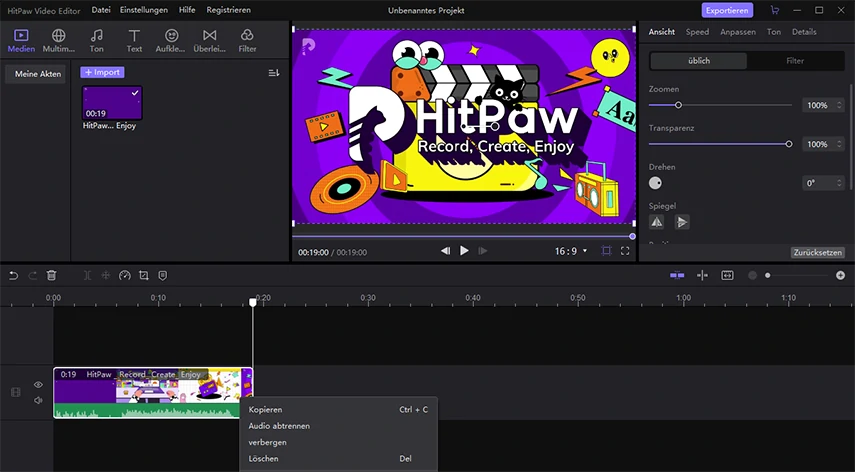855x472 pixels.
Task: Select the HitPaw Enjoy media thumbnail
Action: 112,103
